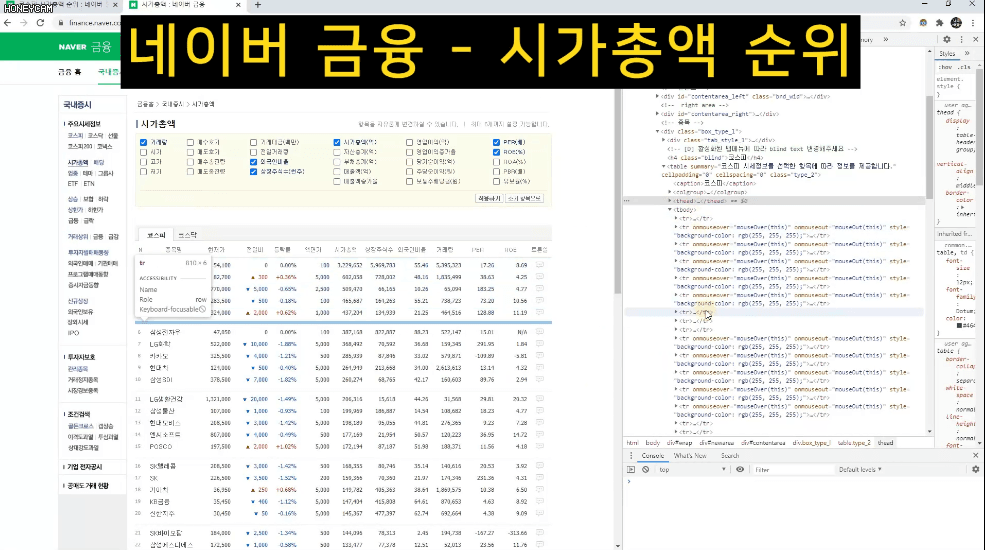Expand the colgroup node
985x550 pixels.
tap(670, 192)
